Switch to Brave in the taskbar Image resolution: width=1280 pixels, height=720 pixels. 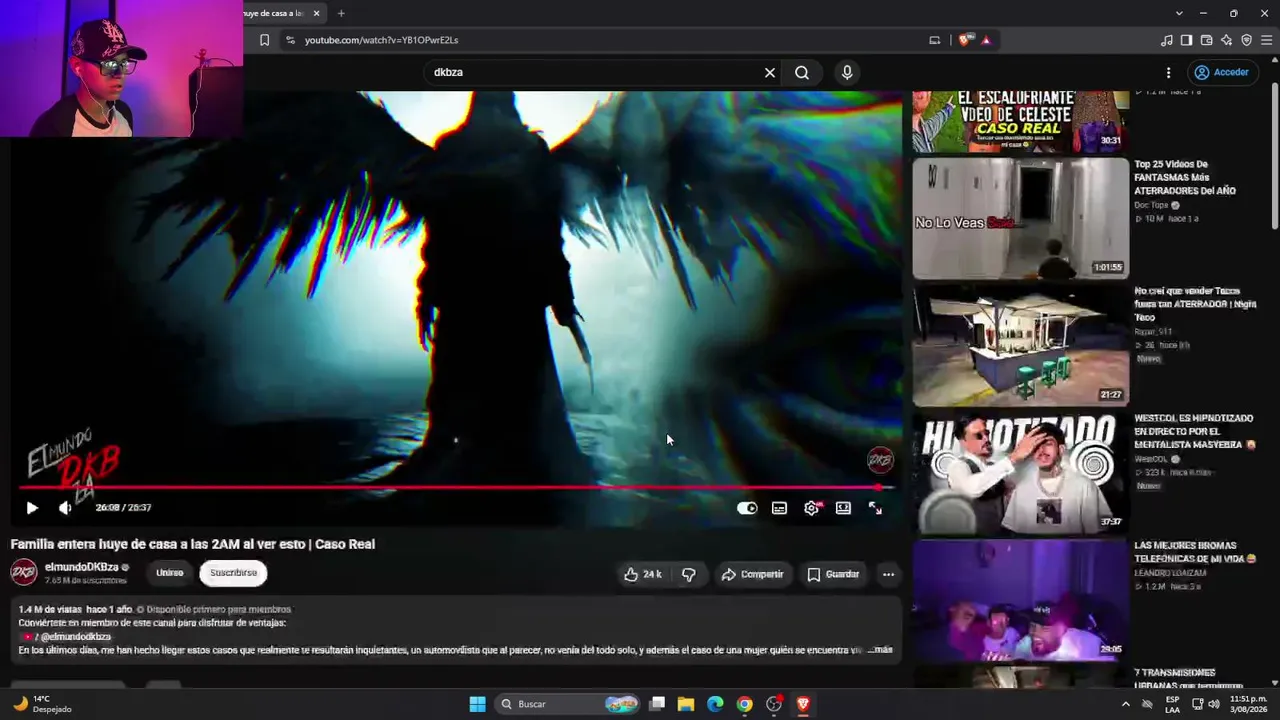(802, 704)
